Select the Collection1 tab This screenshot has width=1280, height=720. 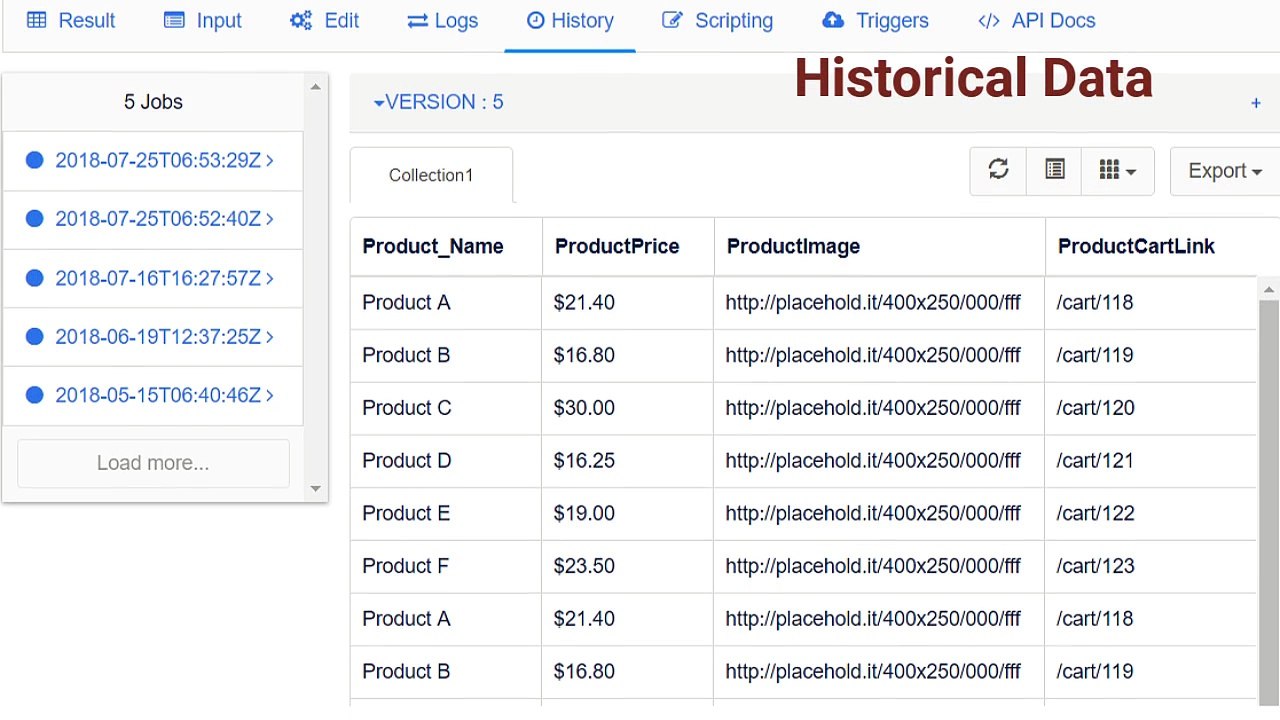(431, 175)
